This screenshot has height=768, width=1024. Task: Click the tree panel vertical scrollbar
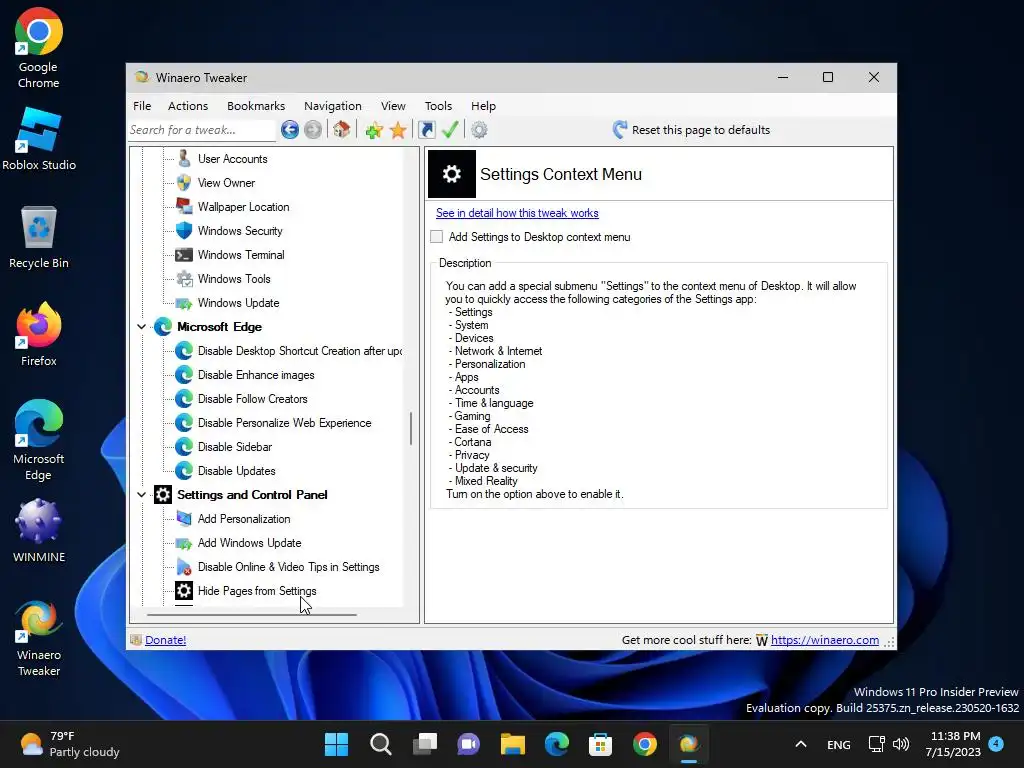point(411,428)
